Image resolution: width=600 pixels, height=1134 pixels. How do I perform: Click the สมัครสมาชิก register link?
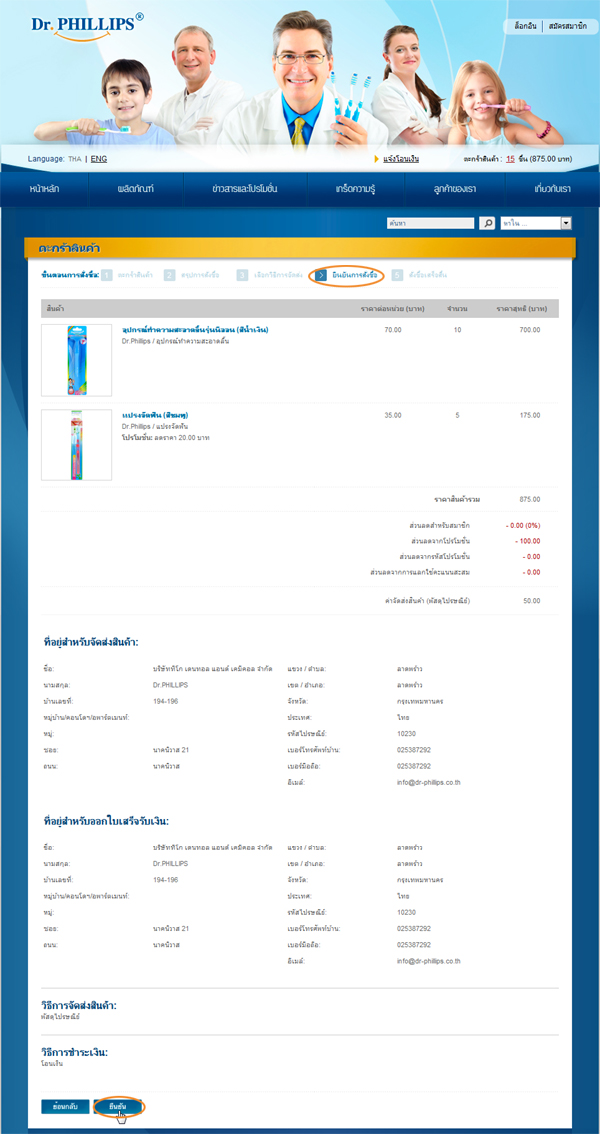tap(567, 26)
